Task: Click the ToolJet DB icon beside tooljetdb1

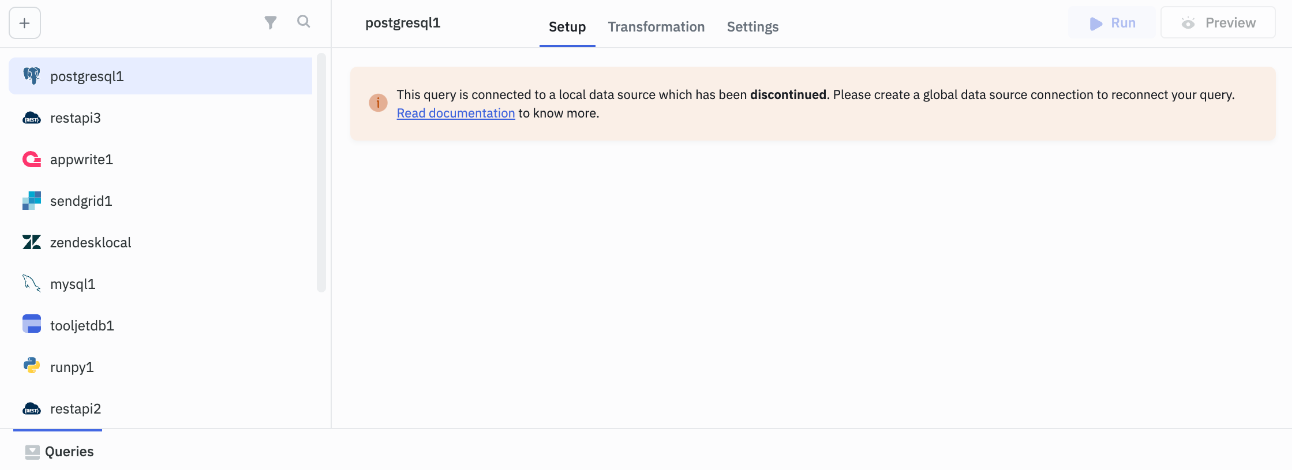Action: [x=31, y=325]
